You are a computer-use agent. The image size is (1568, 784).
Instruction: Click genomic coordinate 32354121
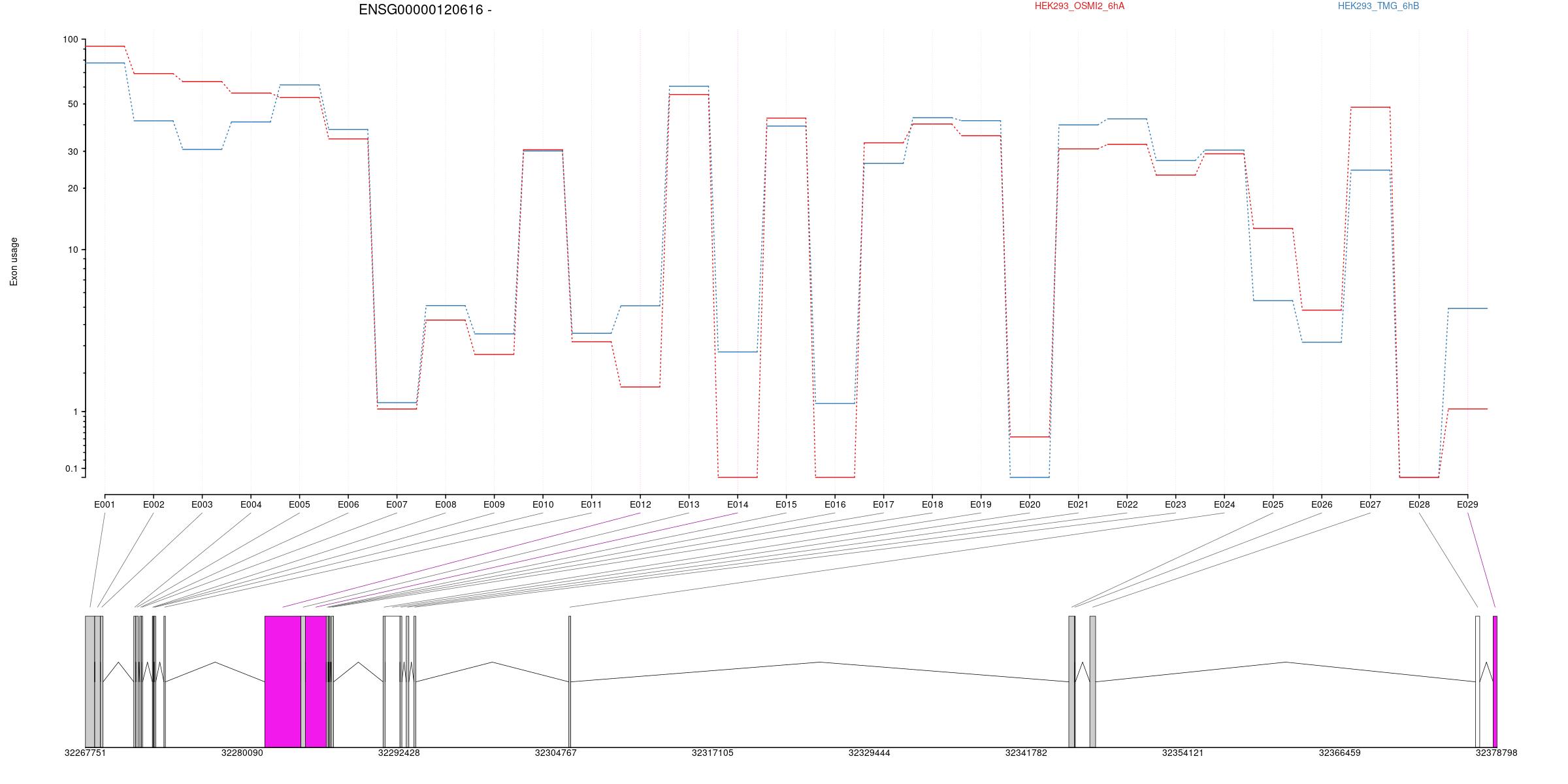pos(1183,753)
